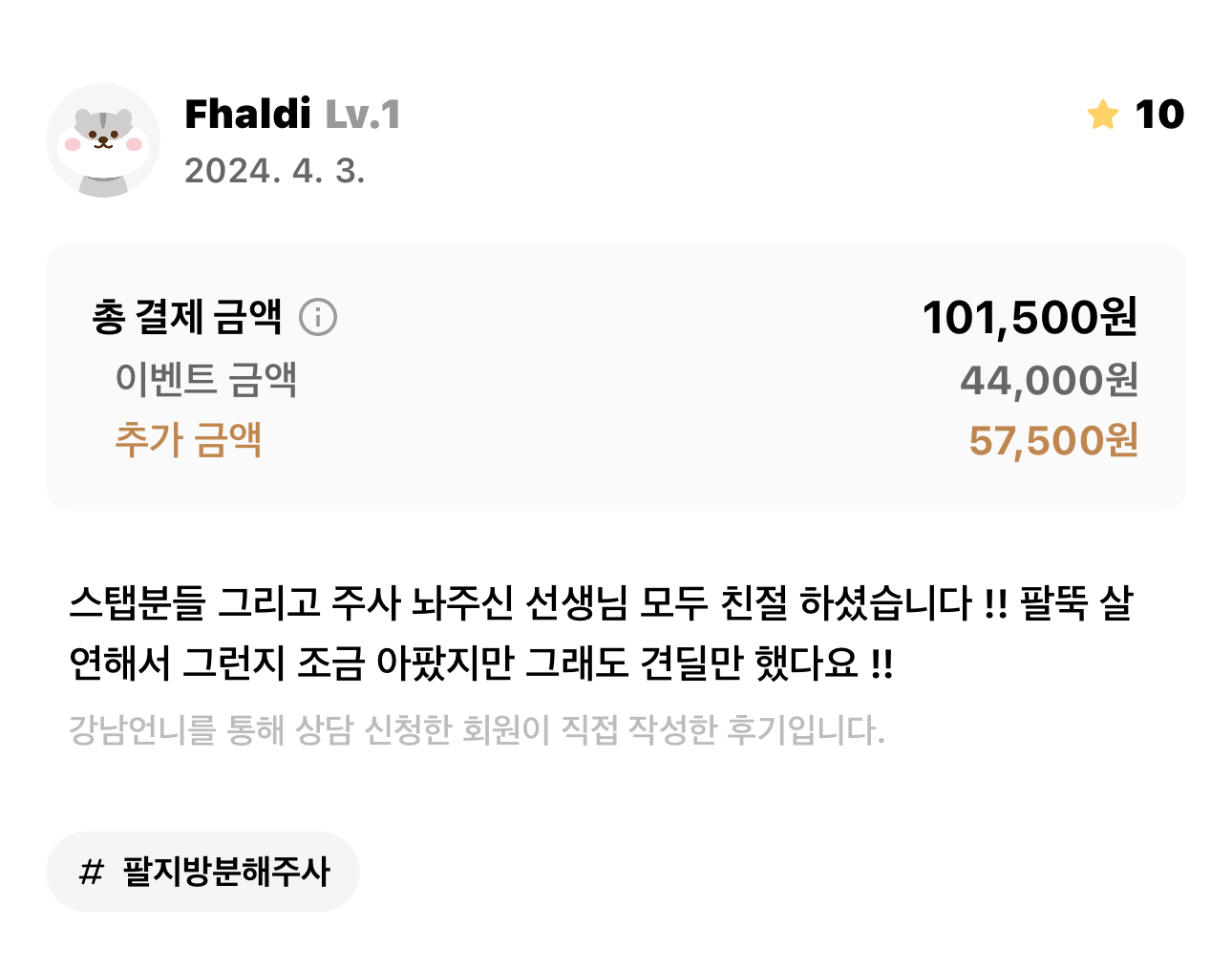Select the orange 추가 금액 label
This screenshot has width=1232, height=969.
[188, 439]
